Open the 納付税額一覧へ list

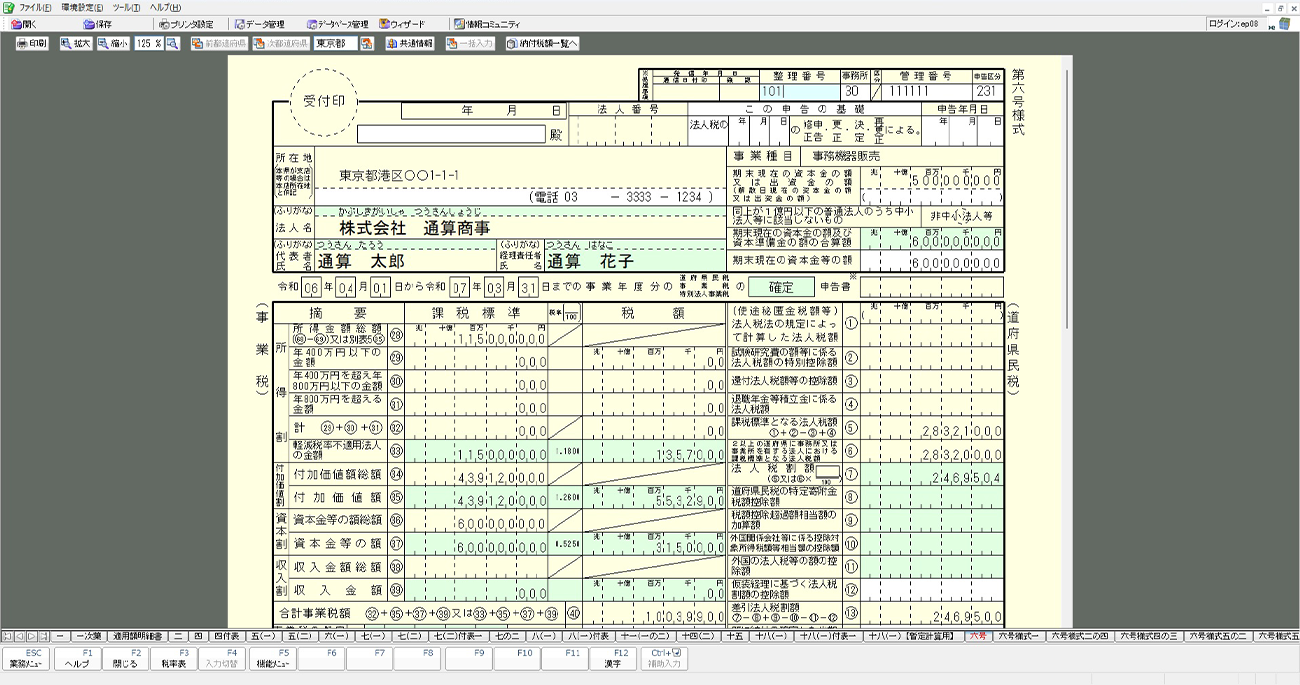(542, 44)
